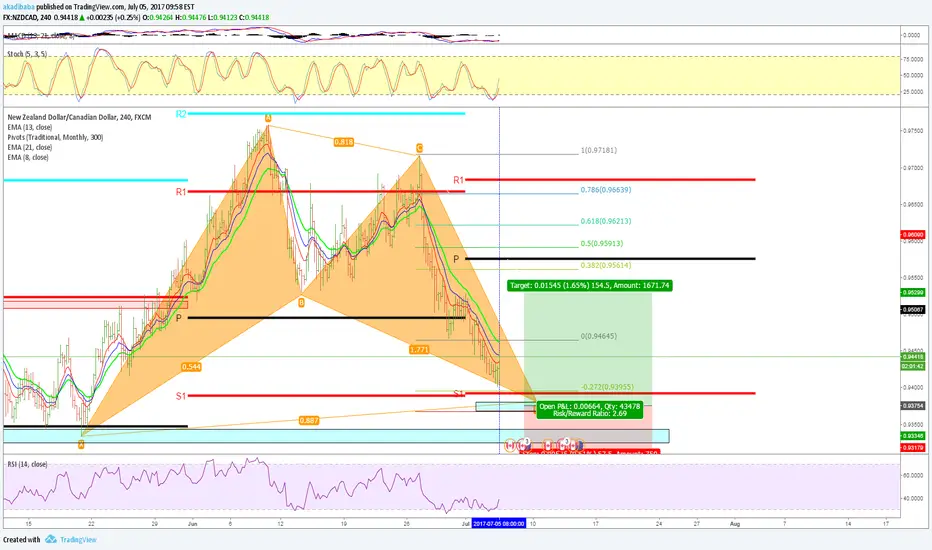This screenshot has height=550, width=932.
Task: Click the 02:01:42 bar countdown tag
Action: [x=913, y=366]
